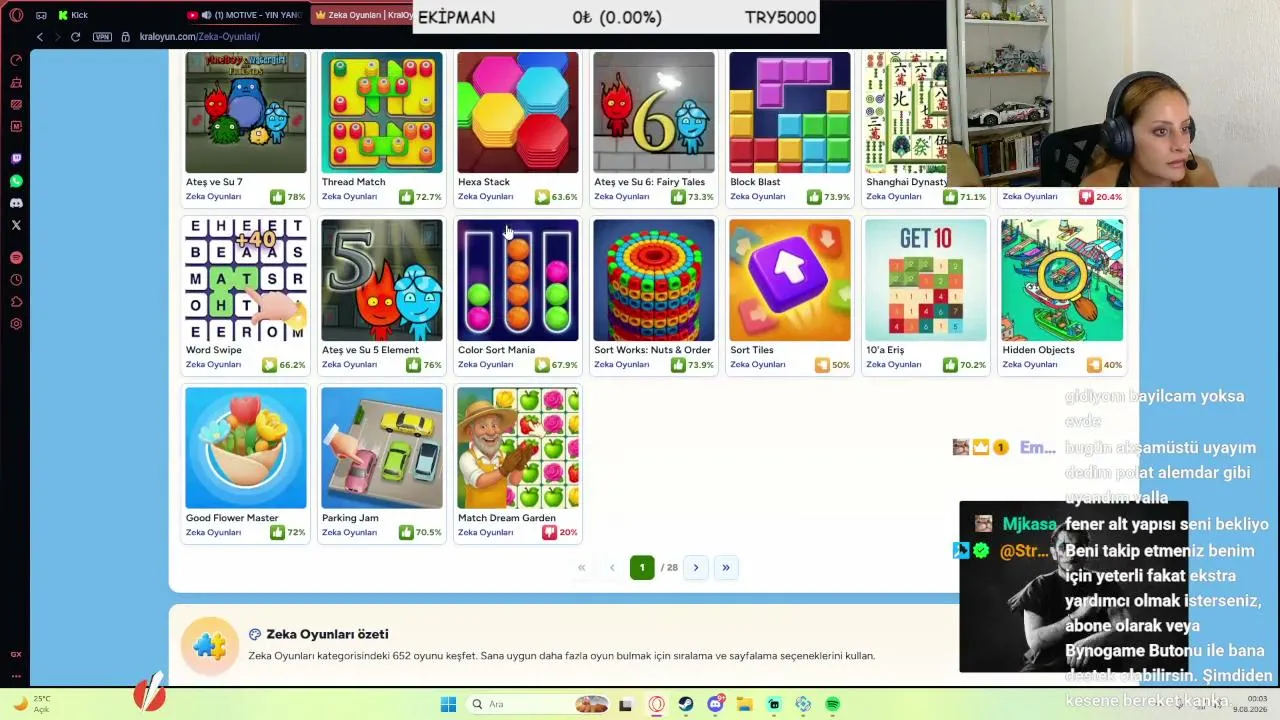Open X (Twitter) in the Opera sidebar
This screenshot has height=720, width=1280.
(x=16, y=225)
